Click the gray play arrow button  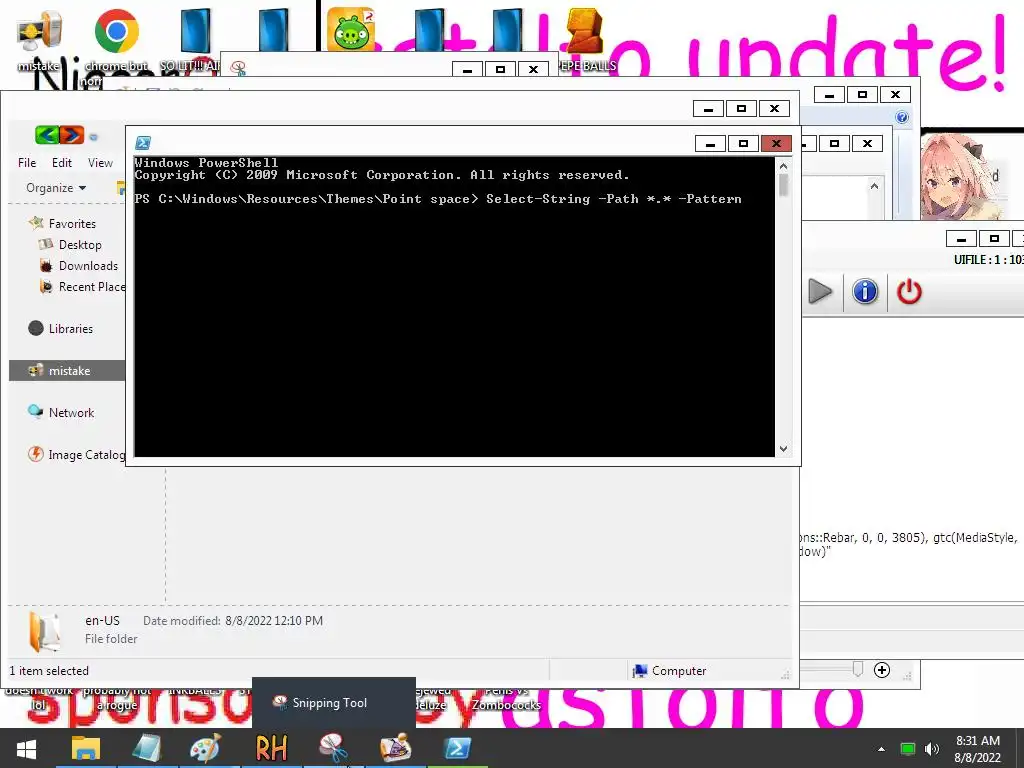click(820, 291)
